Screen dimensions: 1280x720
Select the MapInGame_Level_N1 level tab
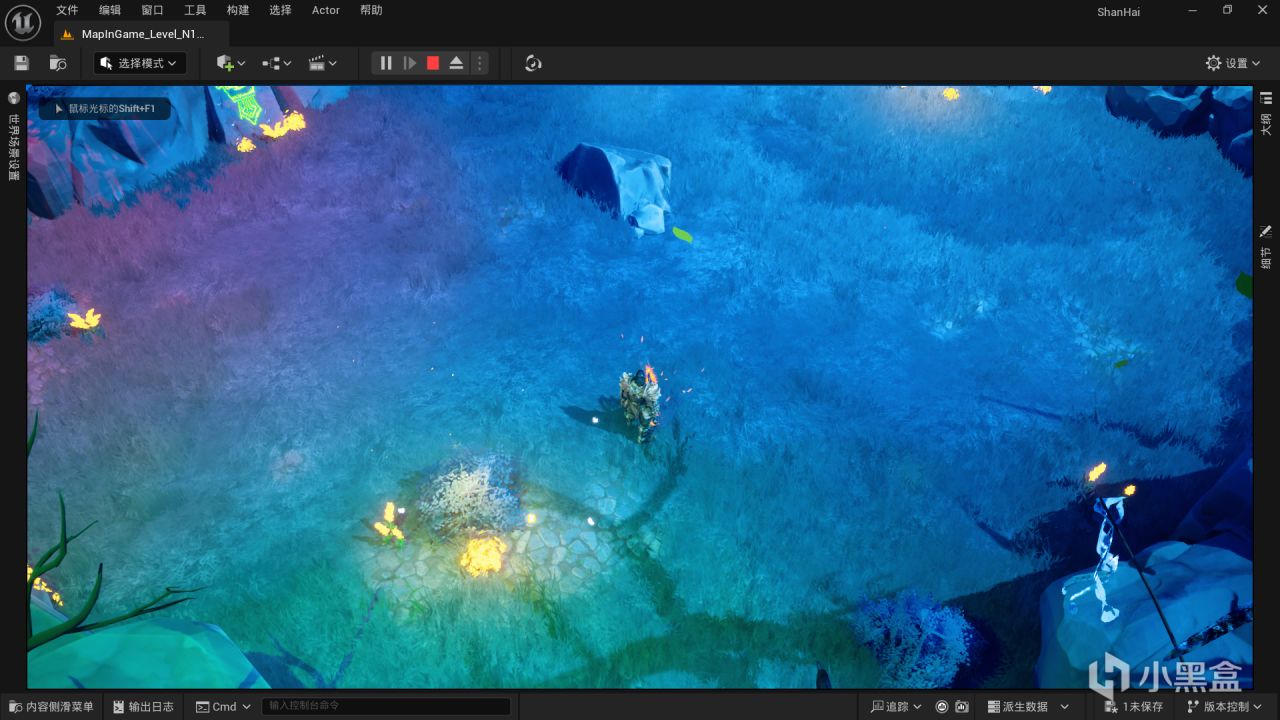[x=141, y=34]
